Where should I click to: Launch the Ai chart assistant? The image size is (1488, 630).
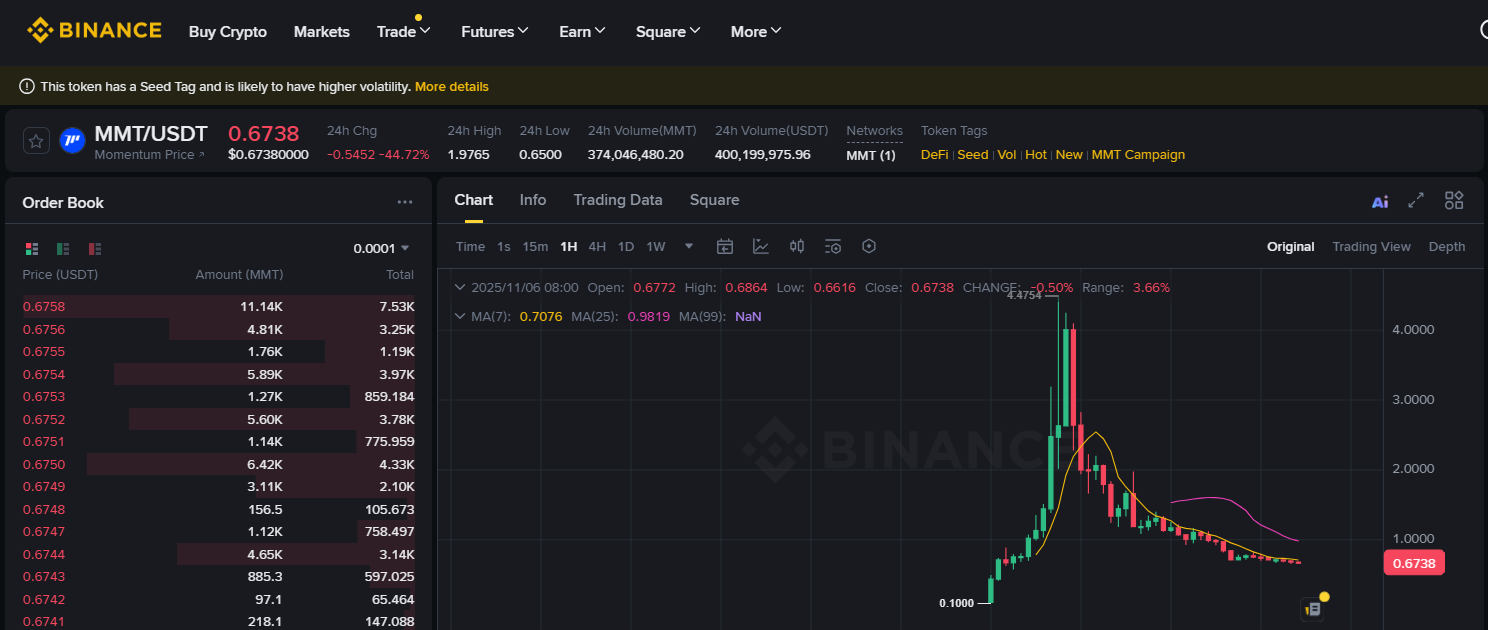click(1380, 201)
